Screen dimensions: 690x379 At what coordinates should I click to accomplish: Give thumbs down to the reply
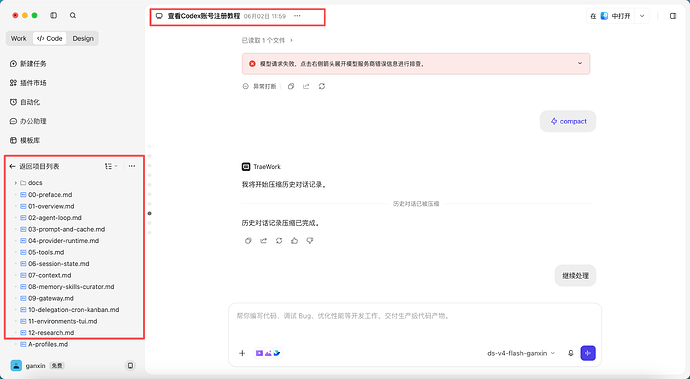[310, 241]
